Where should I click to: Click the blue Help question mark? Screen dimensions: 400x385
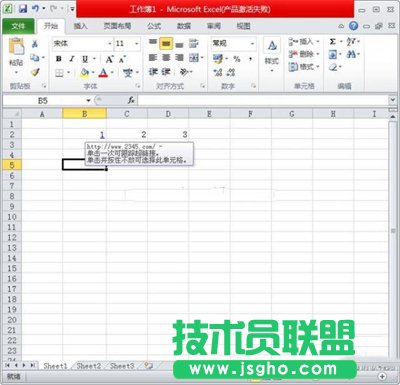pyautogui.click(x=353, y=26)
